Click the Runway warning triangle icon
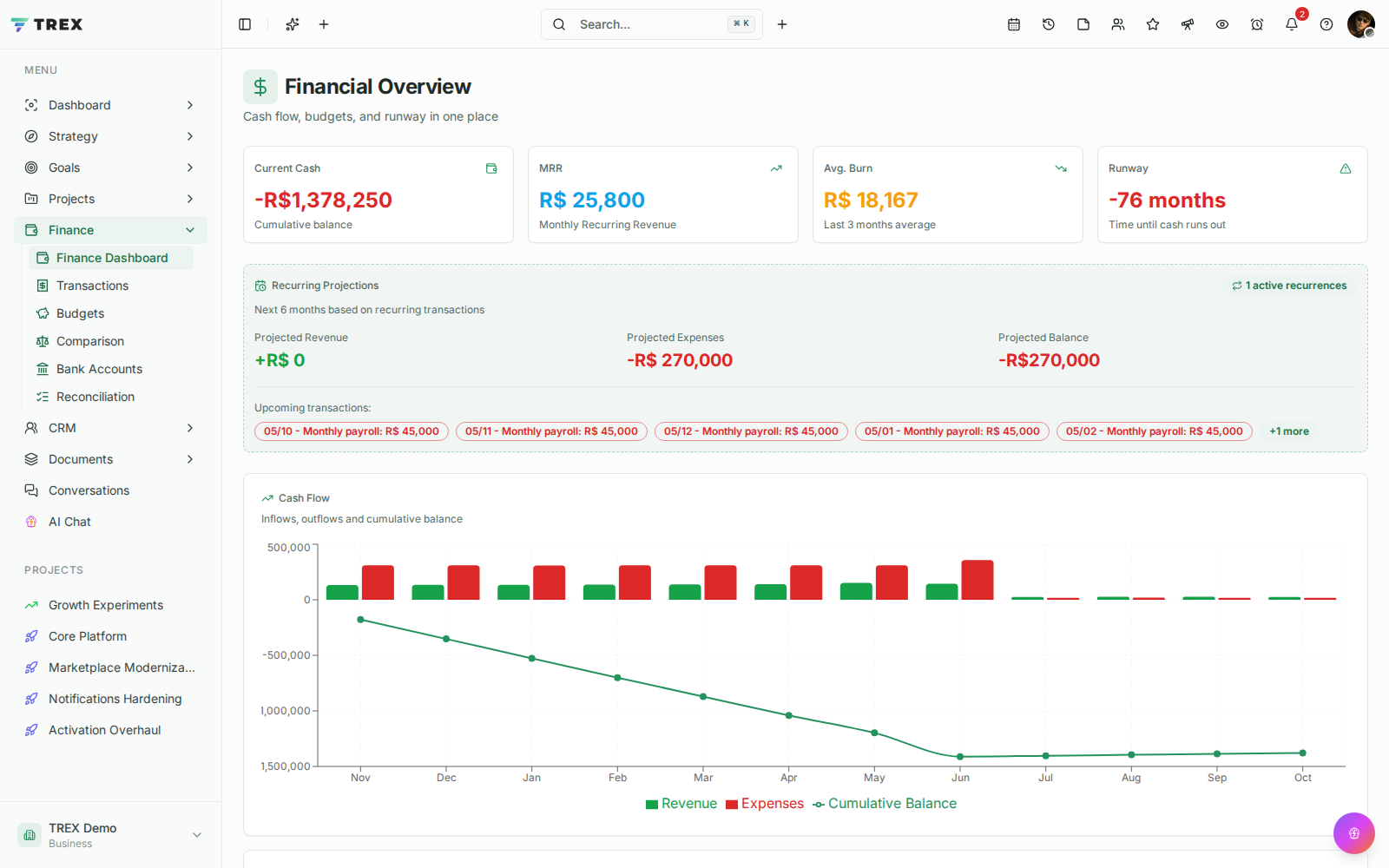 1346,168
